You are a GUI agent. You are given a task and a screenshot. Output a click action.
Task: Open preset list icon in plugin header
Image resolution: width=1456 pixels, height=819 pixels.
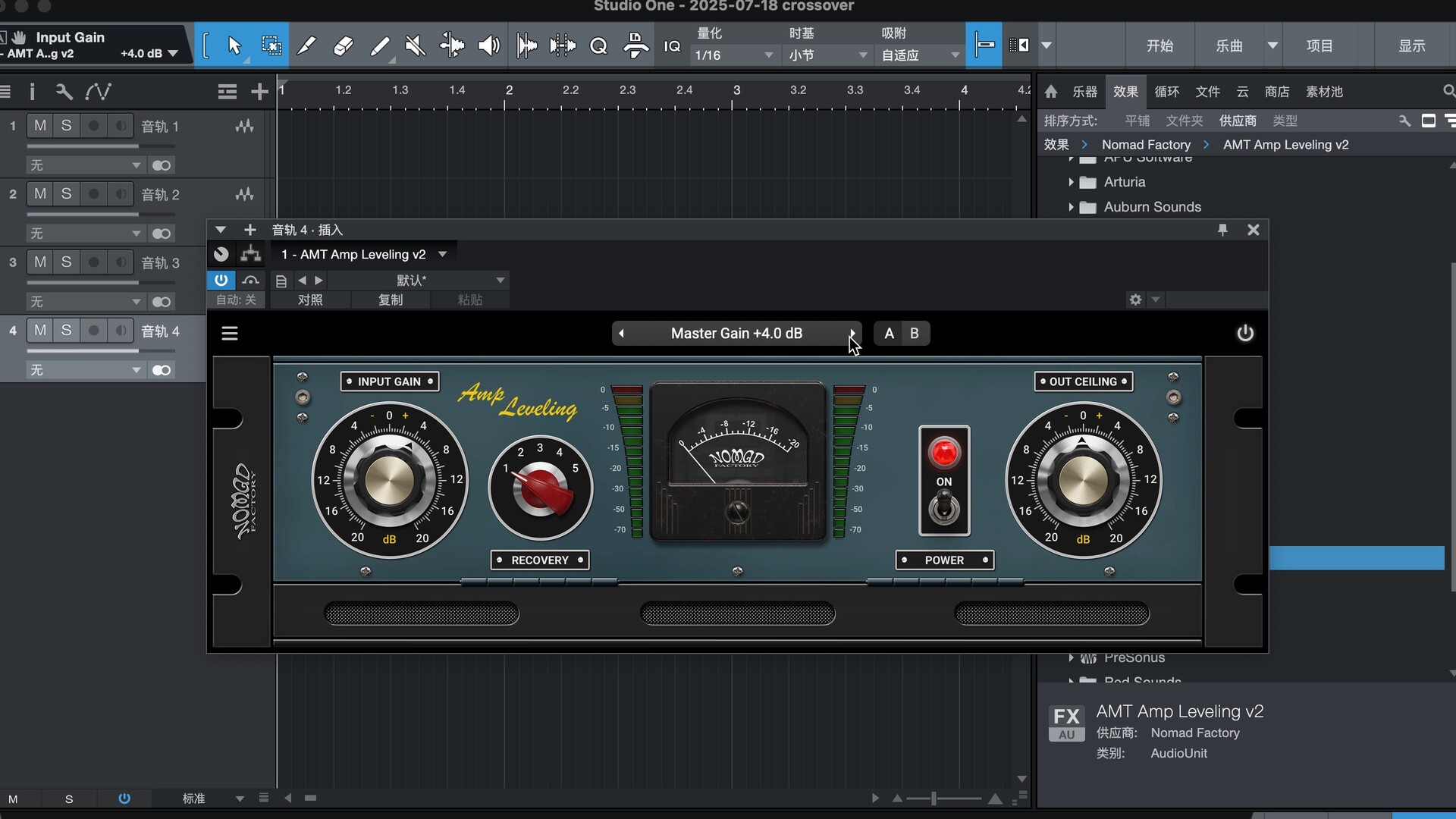(x=281, y=281)
